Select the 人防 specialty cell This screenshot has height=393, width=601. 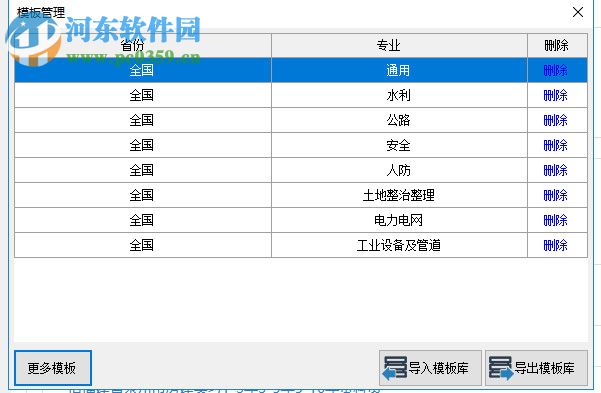pyautogui.click(x=399, y=170)
